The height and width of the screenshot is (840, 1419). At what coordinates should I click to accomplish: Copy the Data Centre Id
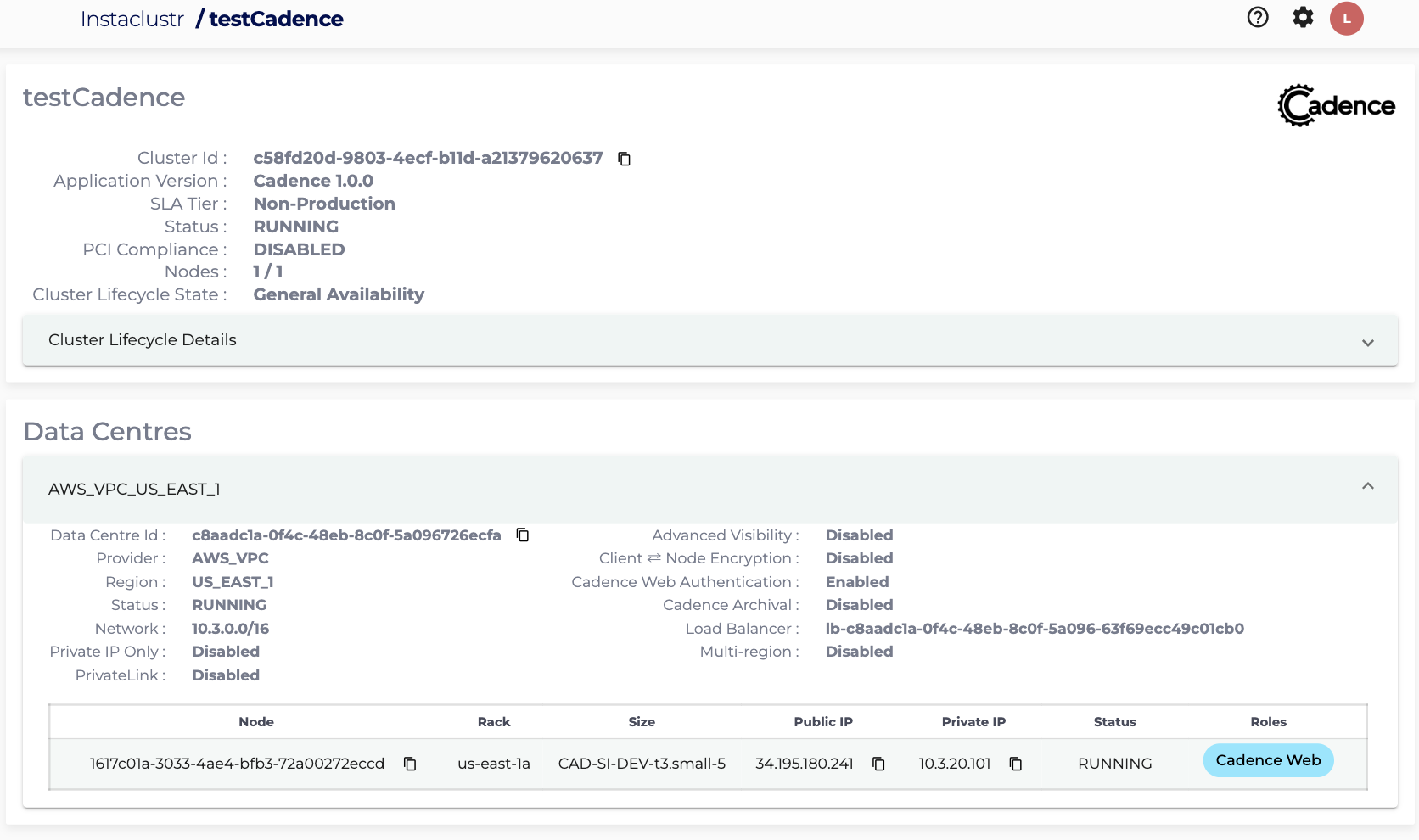pos(523,535)
